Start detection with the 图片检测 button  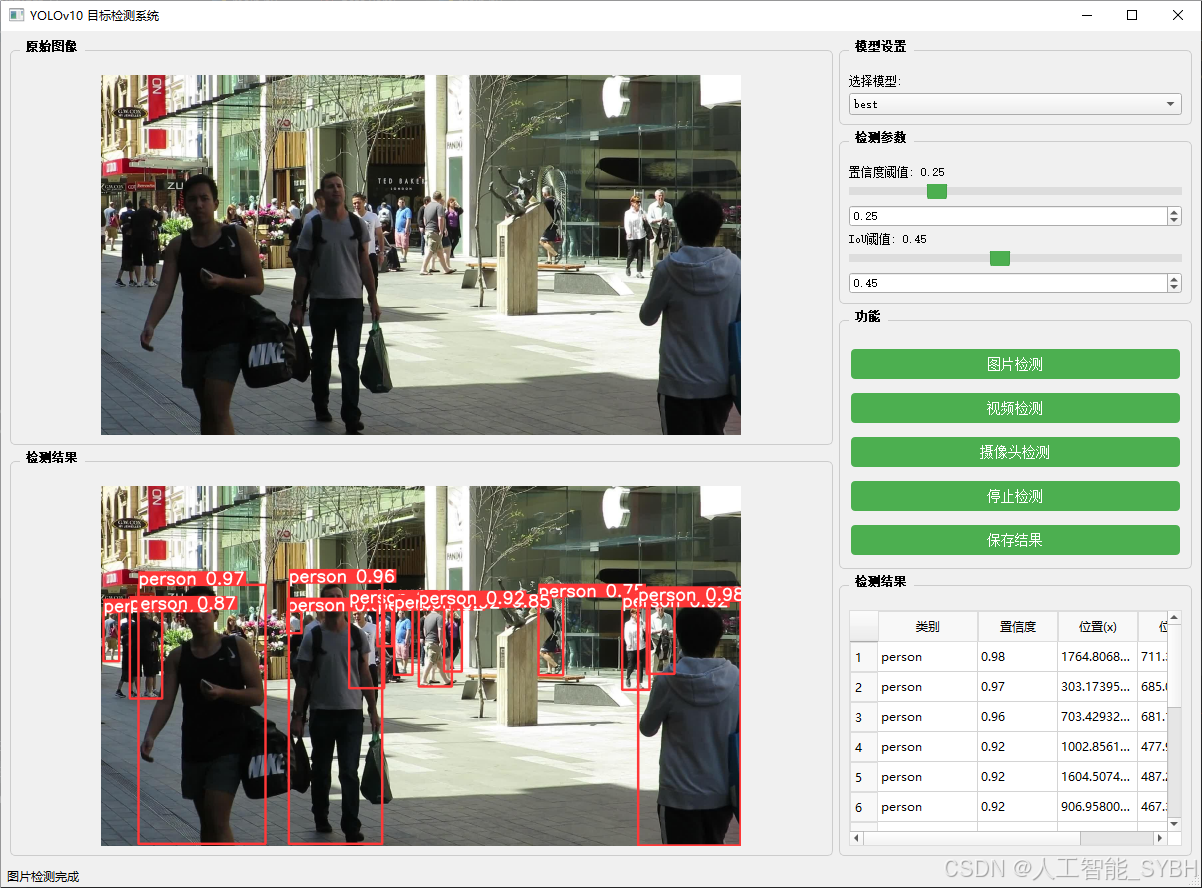click(x=1014, y=364)
